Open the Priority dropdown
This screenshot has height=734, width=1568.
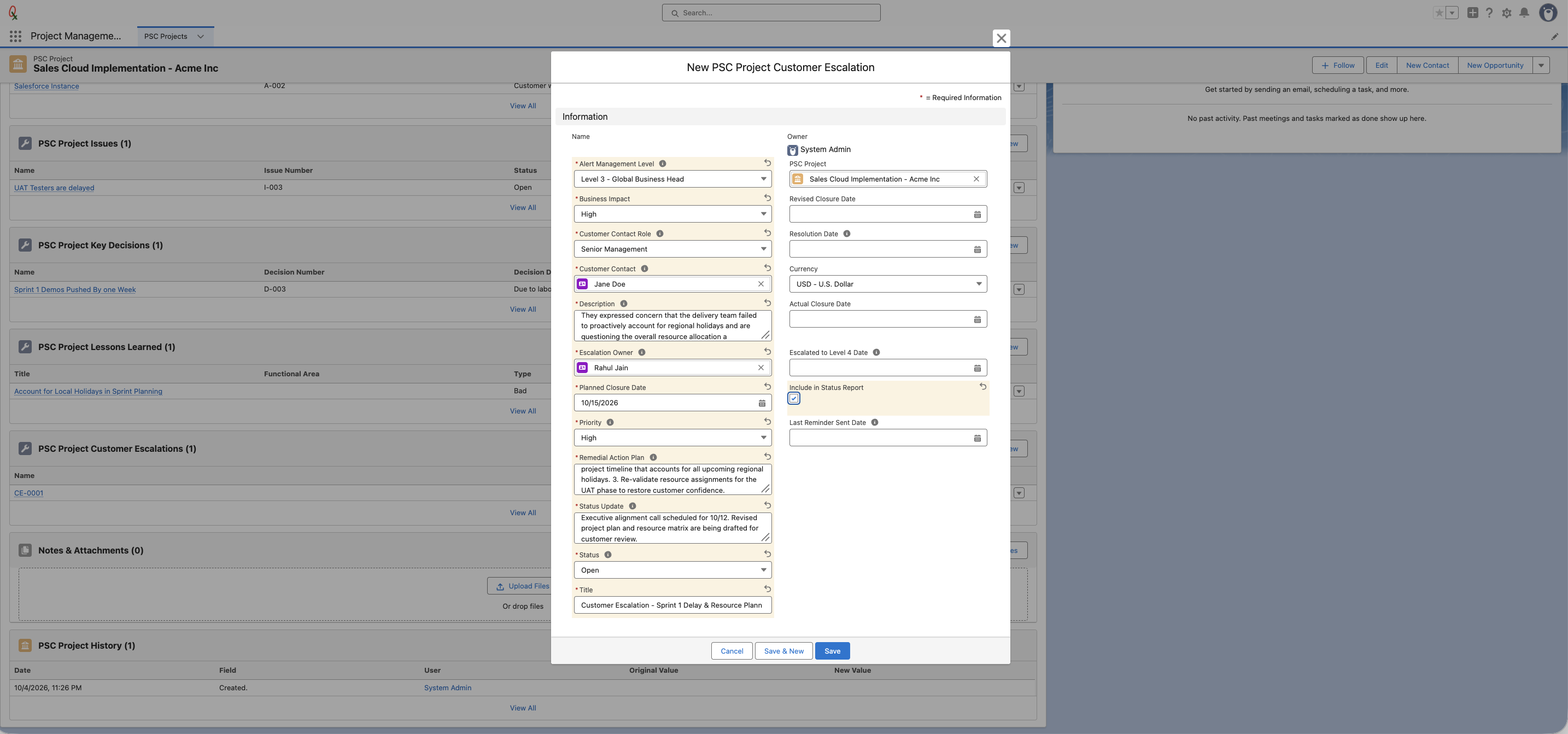pos(672,438)
